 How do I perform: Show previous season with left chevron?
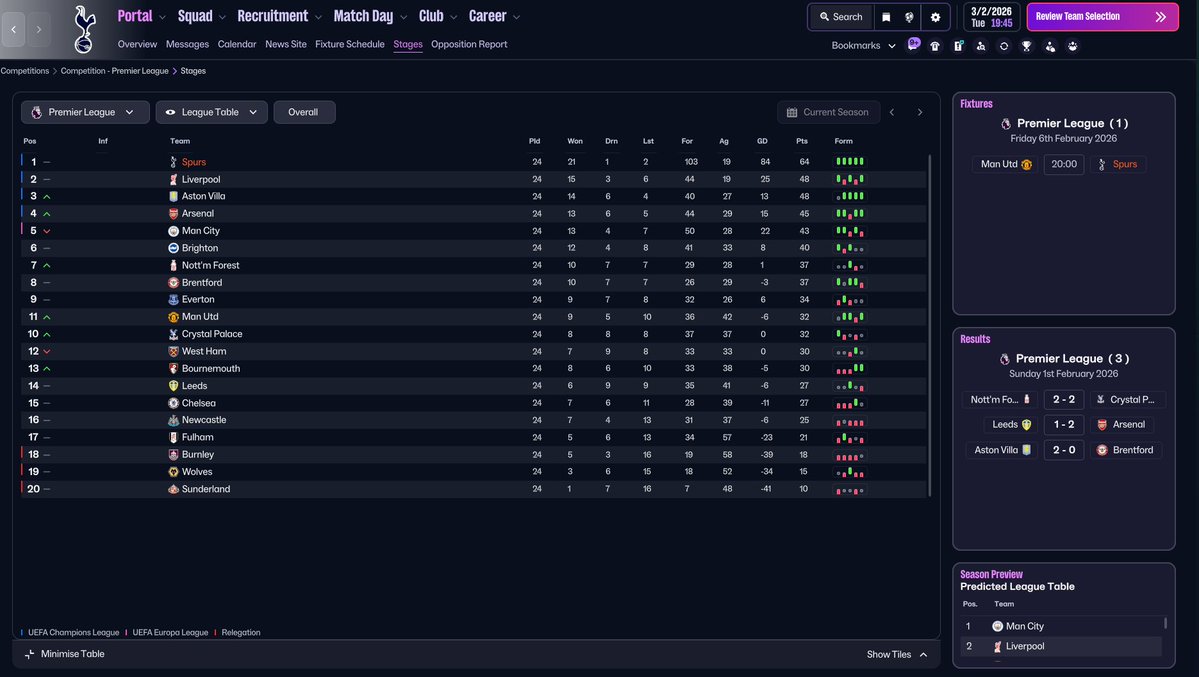click(x=892, y=112)
